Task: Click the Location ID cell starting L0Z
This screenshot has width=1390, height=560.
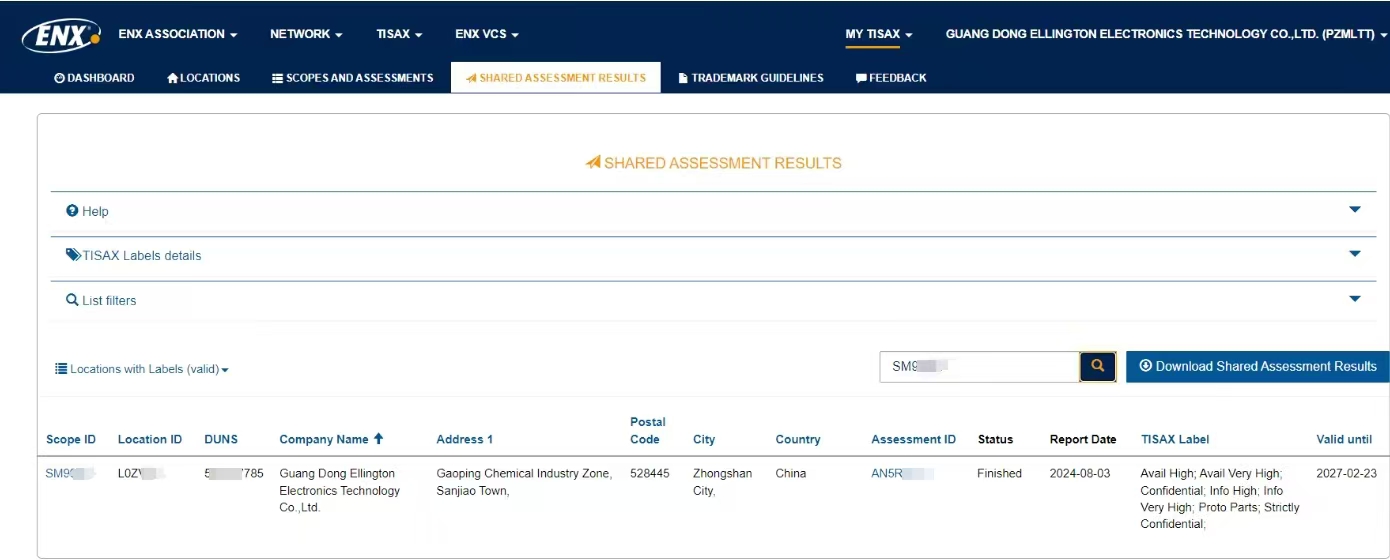Action: tap(142, 473)
